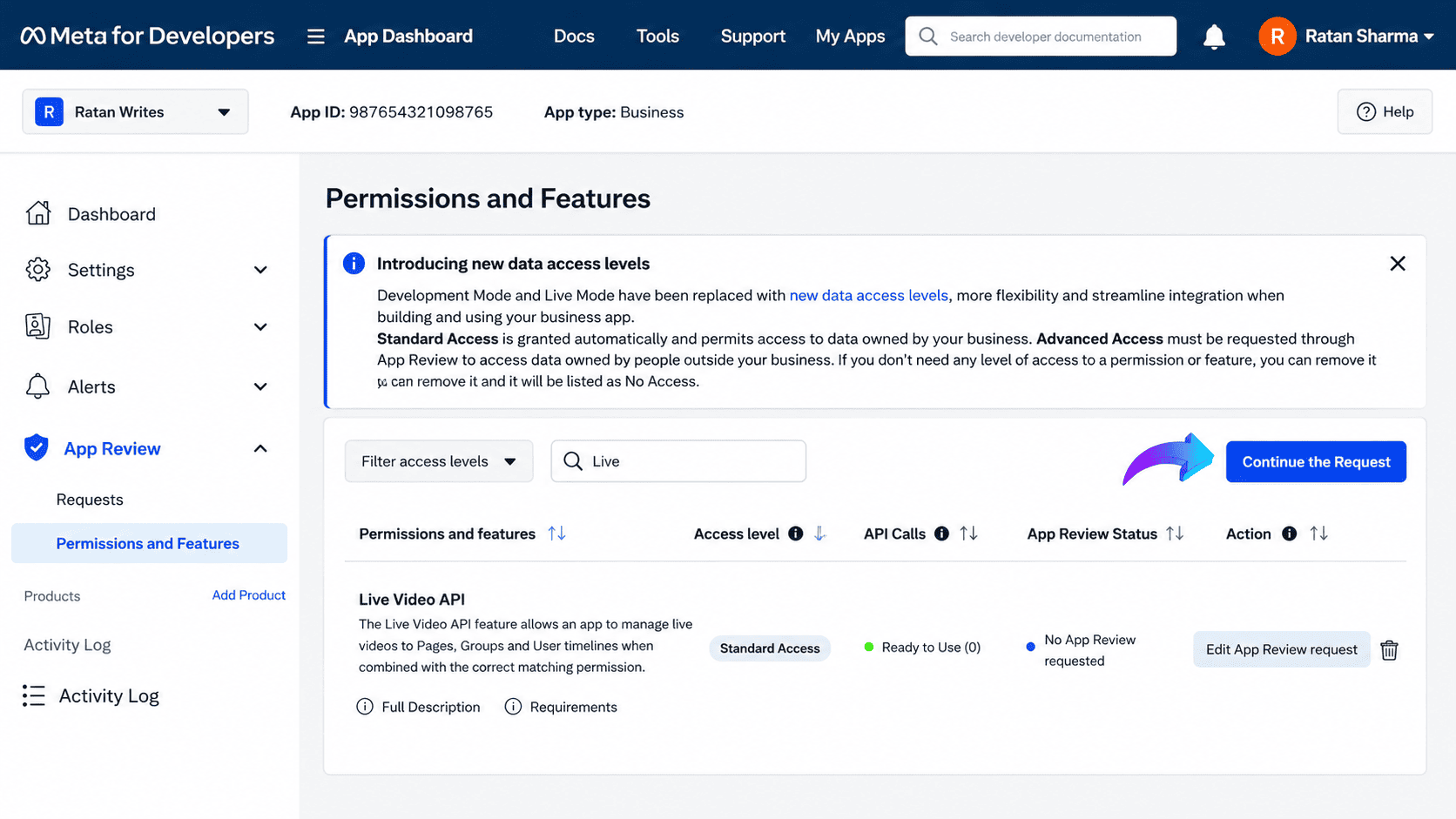Sort by Access level column arrow
The height and width of the screenshot is (819, 1456).
click(819, 534)
